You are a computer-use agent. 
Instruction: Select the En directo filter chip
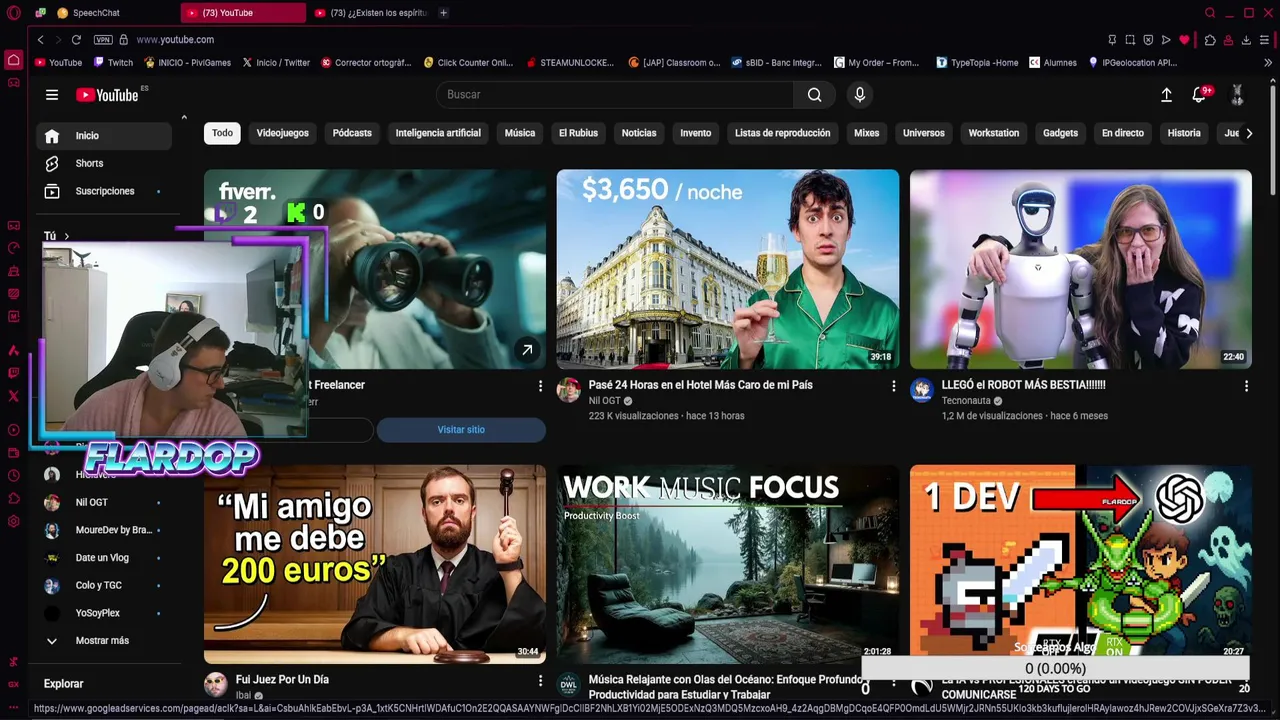1123,133
